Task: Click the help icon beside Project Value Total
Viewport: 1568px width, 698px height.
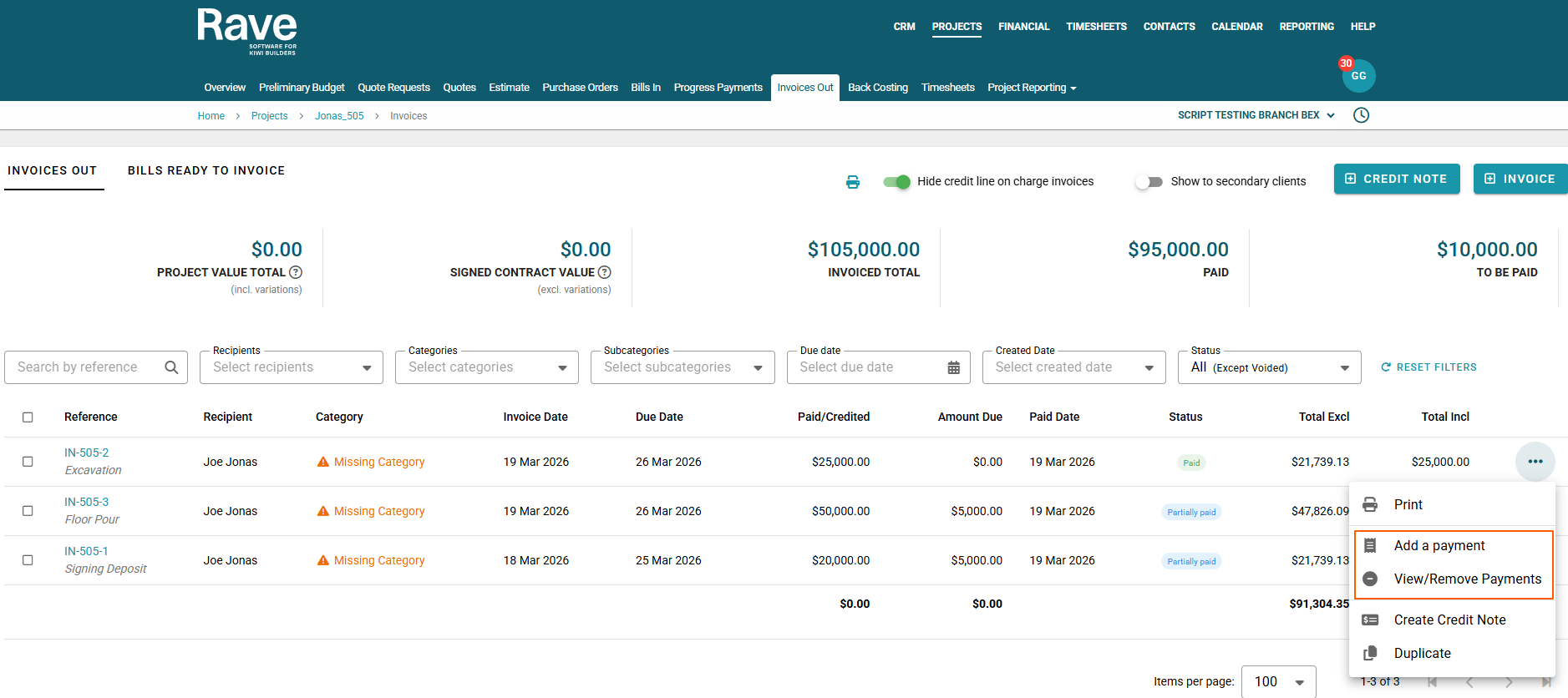Action: tap(296, 272)
